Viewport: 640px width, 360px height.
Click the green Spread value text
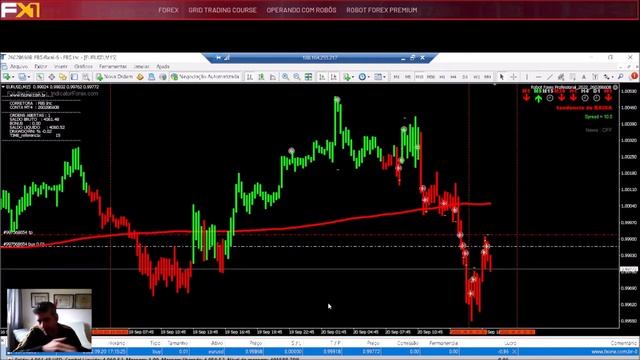[598, 117]
